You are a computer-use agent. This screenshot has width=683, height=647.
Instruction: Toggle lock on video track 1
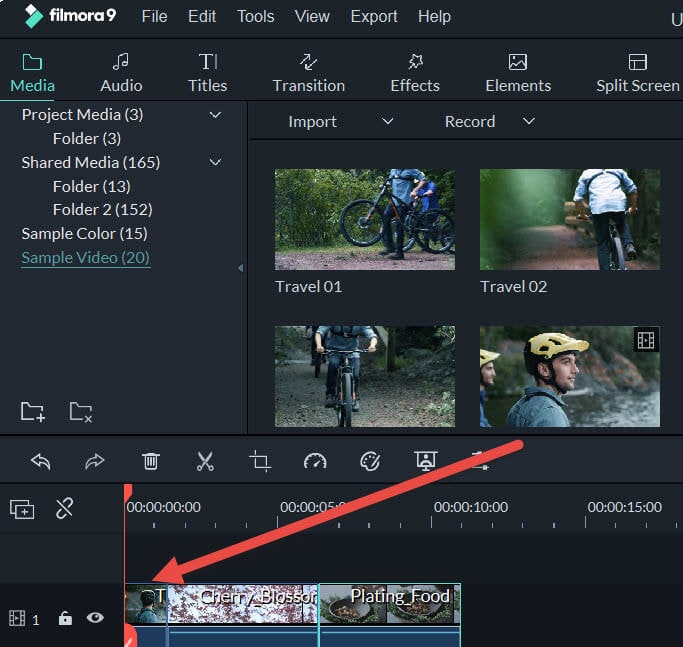[x=65, y=619]
